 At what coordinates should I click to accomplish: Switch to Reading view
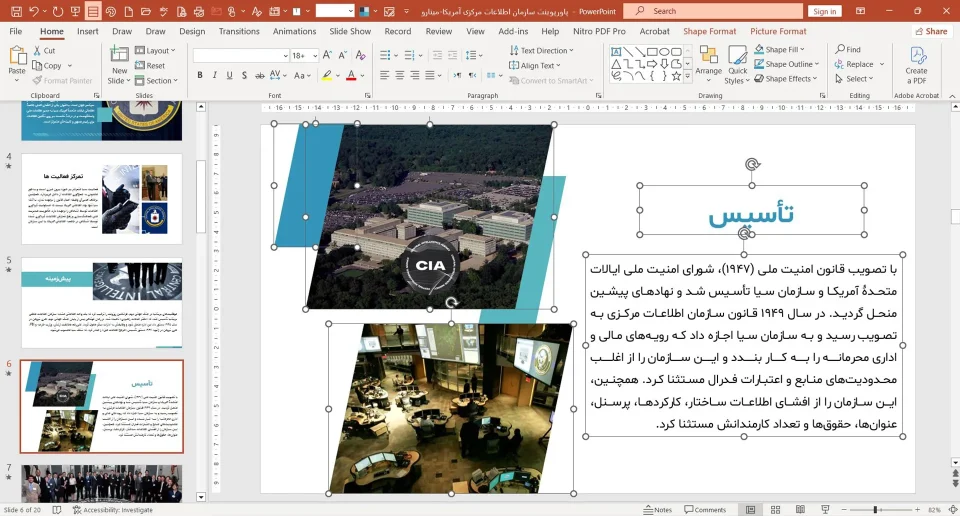(800, 509)
